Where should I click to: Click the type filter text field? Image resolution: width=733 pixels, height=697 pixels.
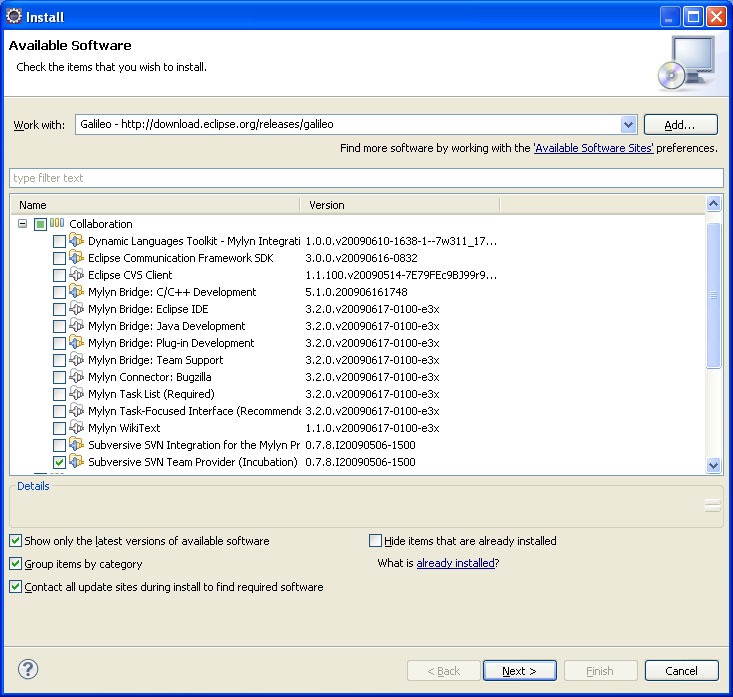[366, 178]
